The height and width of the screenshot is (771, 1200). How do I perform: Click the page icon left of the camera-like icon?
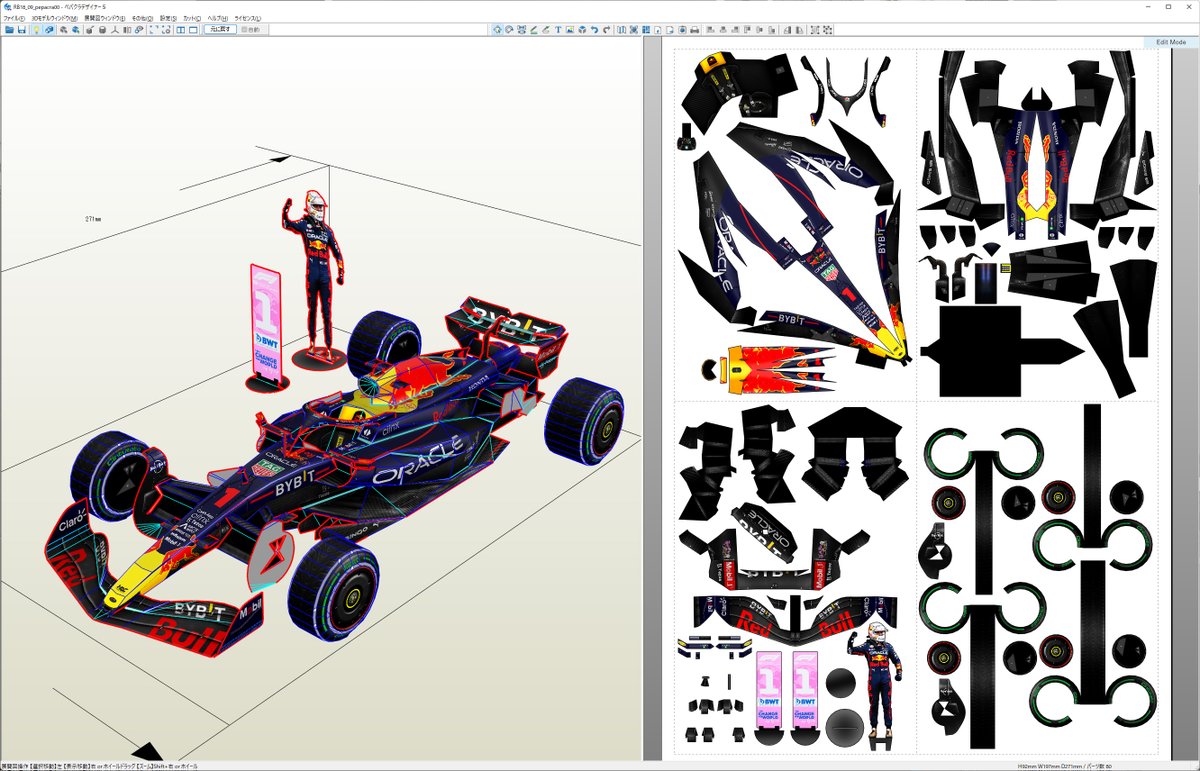click(x=669, y=30)
